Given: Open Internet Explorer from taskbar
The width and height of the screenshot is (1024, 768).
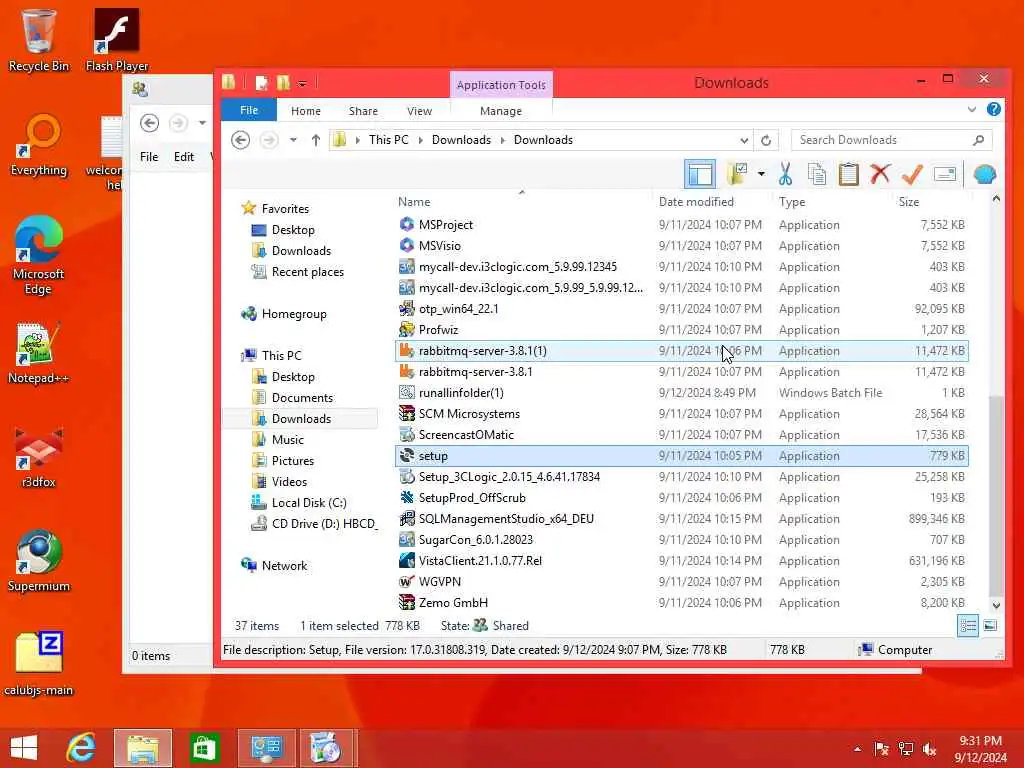Looking at the screenshot, I should (82, 748).
